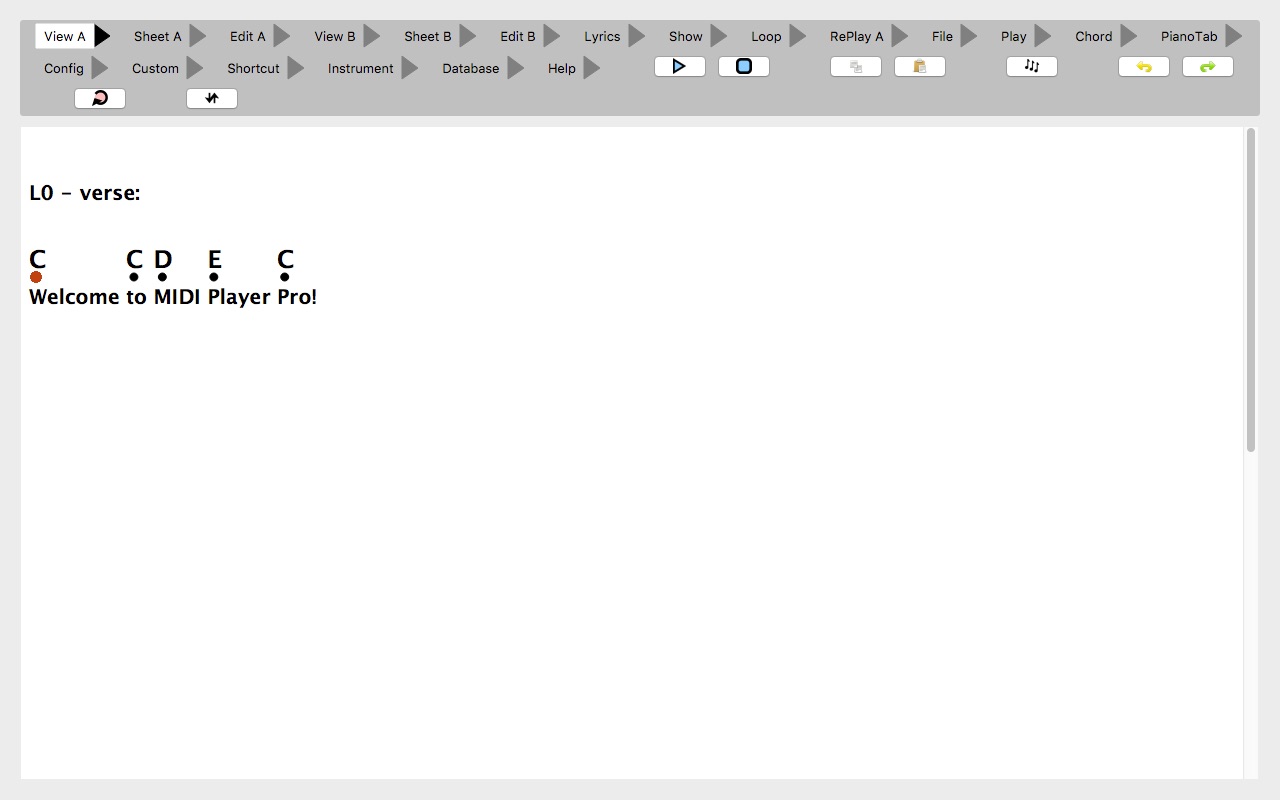Open the Instrument menu
The image size is (1280, 800).
361,68
